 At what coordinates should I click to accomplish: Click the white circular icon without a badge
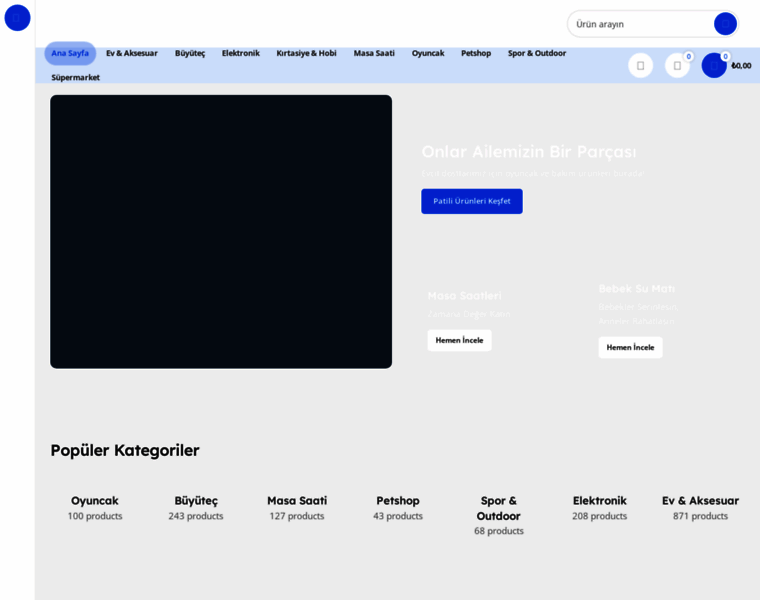(x=640, y=66)
